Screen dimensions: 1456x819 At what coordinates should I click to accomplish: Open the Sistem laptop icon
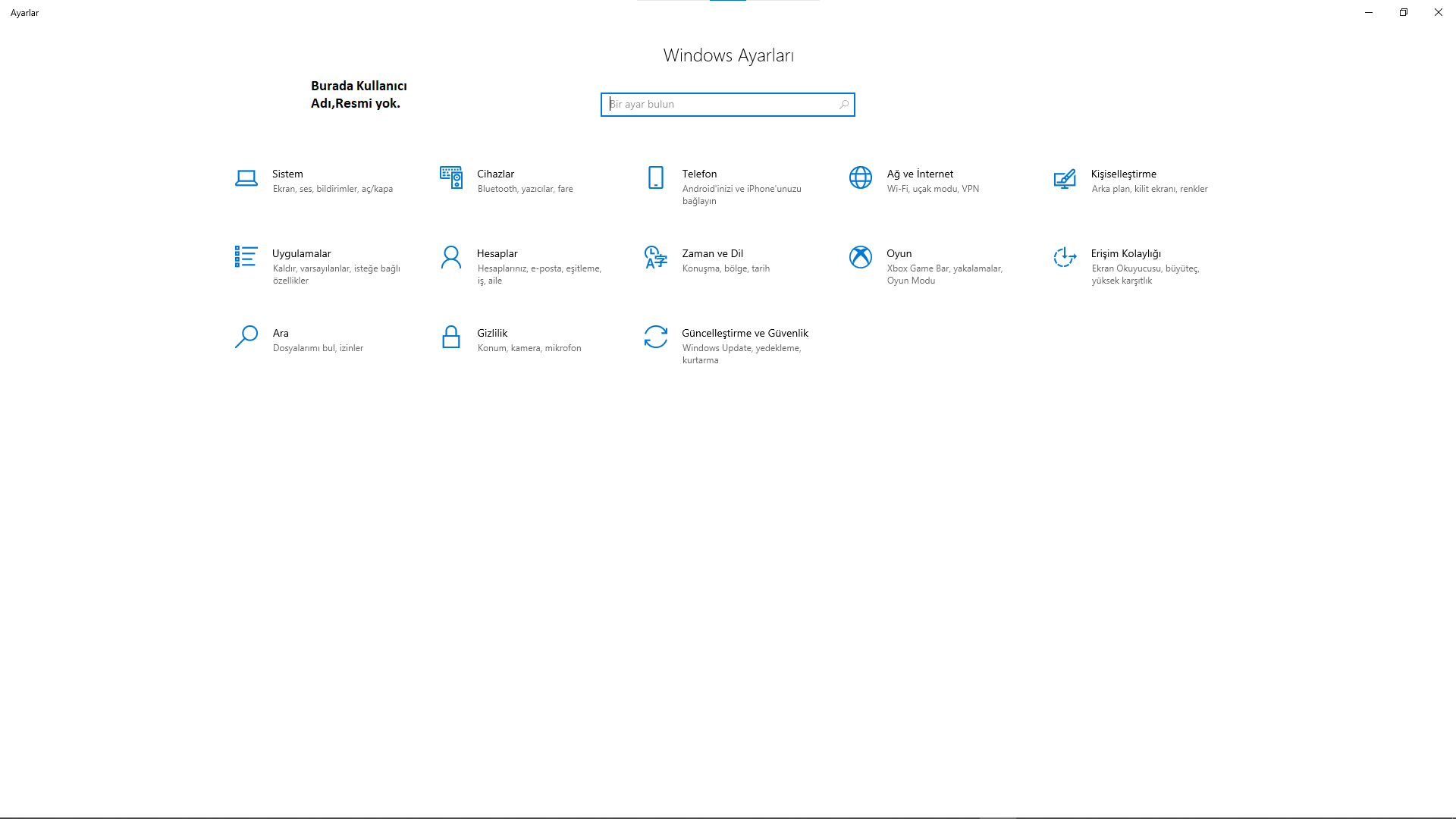coord(246,178)
